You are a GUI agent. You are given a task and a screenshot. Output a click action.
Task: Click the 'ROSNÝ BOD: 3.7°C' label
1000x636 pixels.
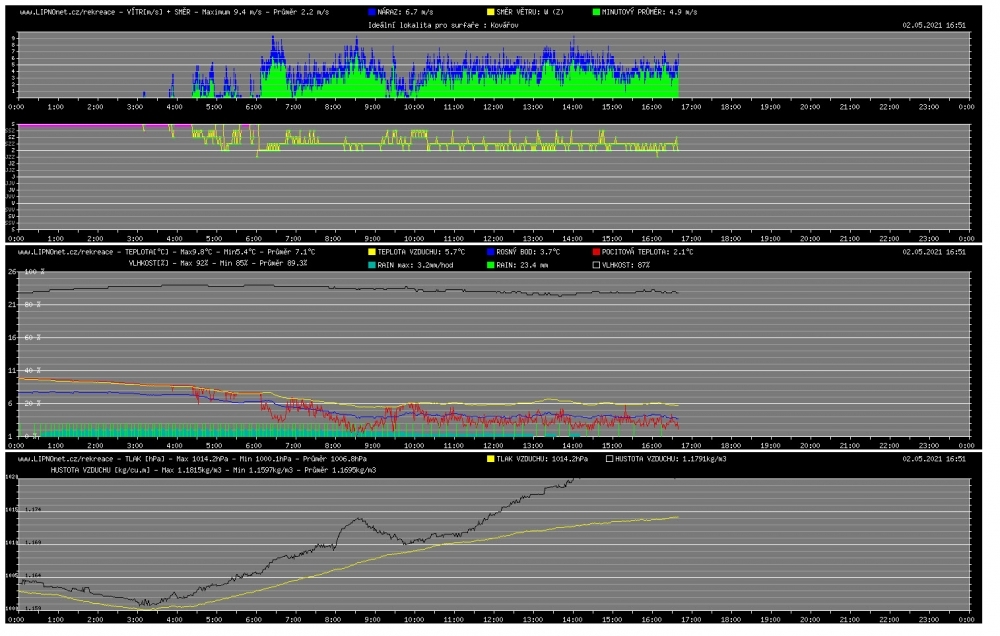tap(528, 252)
